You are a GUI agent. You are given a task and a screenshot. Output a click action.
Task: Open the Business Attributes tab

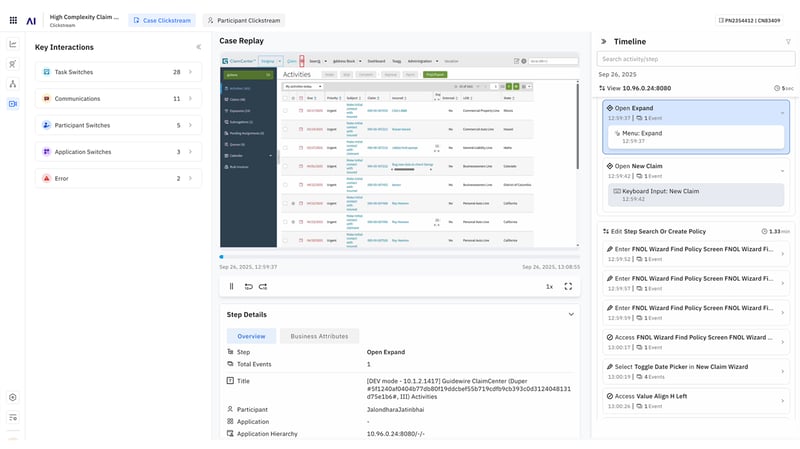319,336
